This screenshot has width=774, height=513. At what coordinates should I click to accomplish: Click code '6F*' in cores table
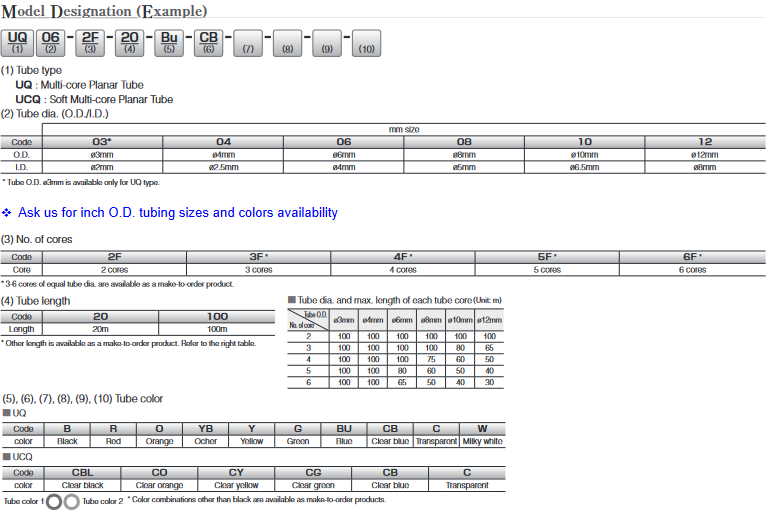click(693, 257)
